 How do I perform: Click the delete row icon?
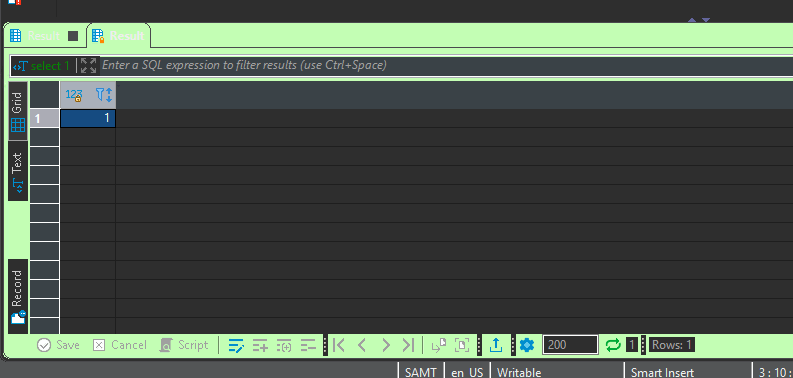coord(308,346)
